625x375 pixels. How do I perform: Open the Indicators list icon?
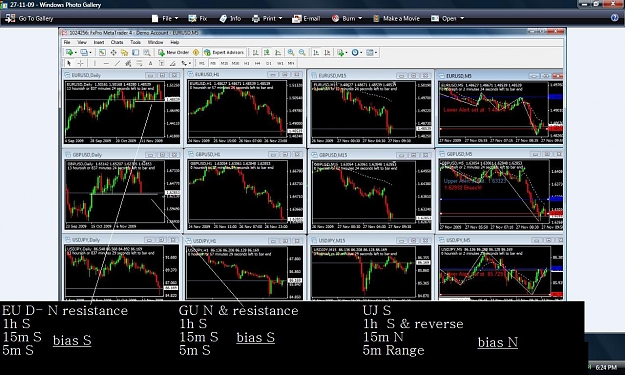pyautogui.click(x=340, y=52)
